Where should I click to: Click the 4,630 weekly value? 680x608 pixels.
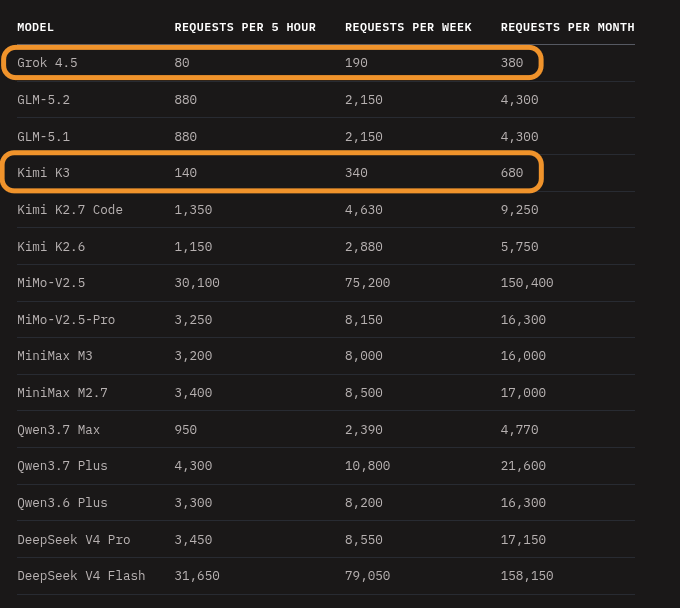click(x=363, y=210)
